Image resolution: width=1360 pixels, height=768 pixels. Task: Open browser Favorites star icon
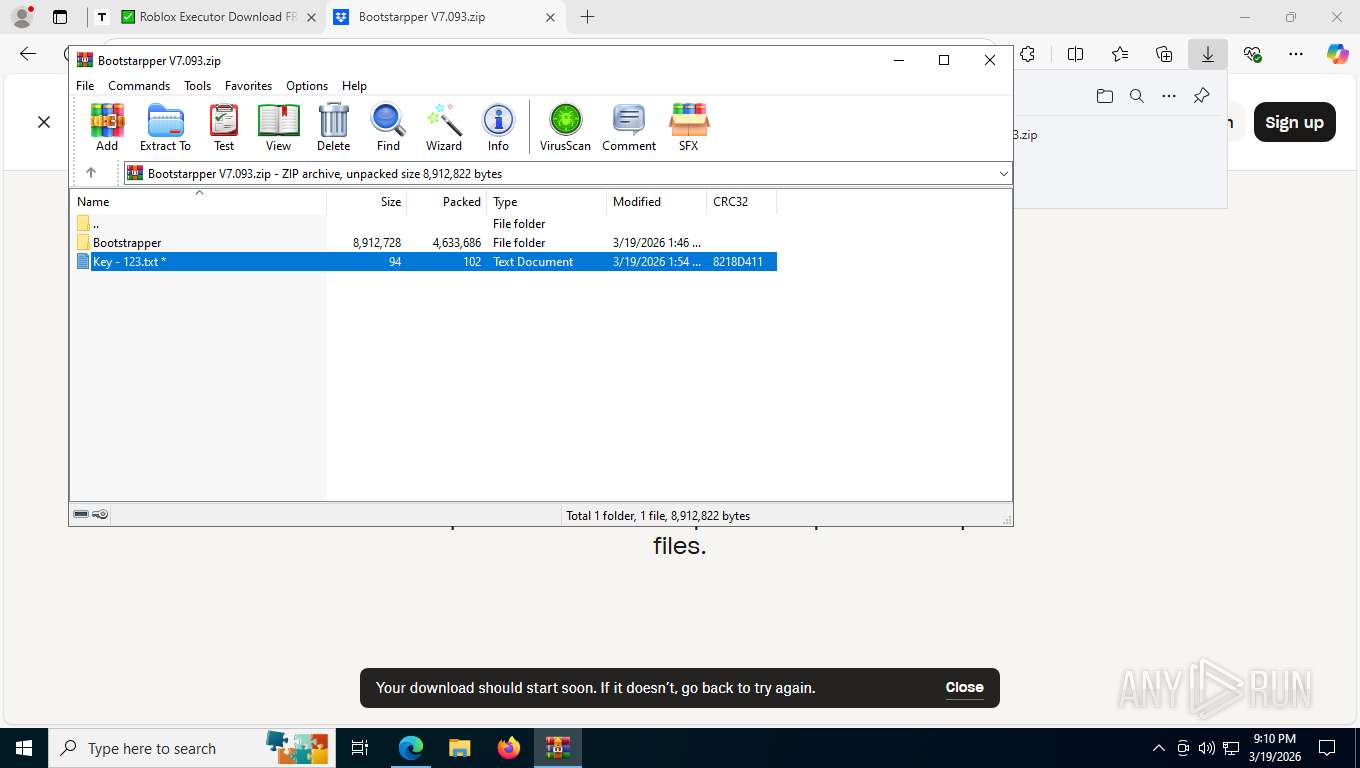1119,54
